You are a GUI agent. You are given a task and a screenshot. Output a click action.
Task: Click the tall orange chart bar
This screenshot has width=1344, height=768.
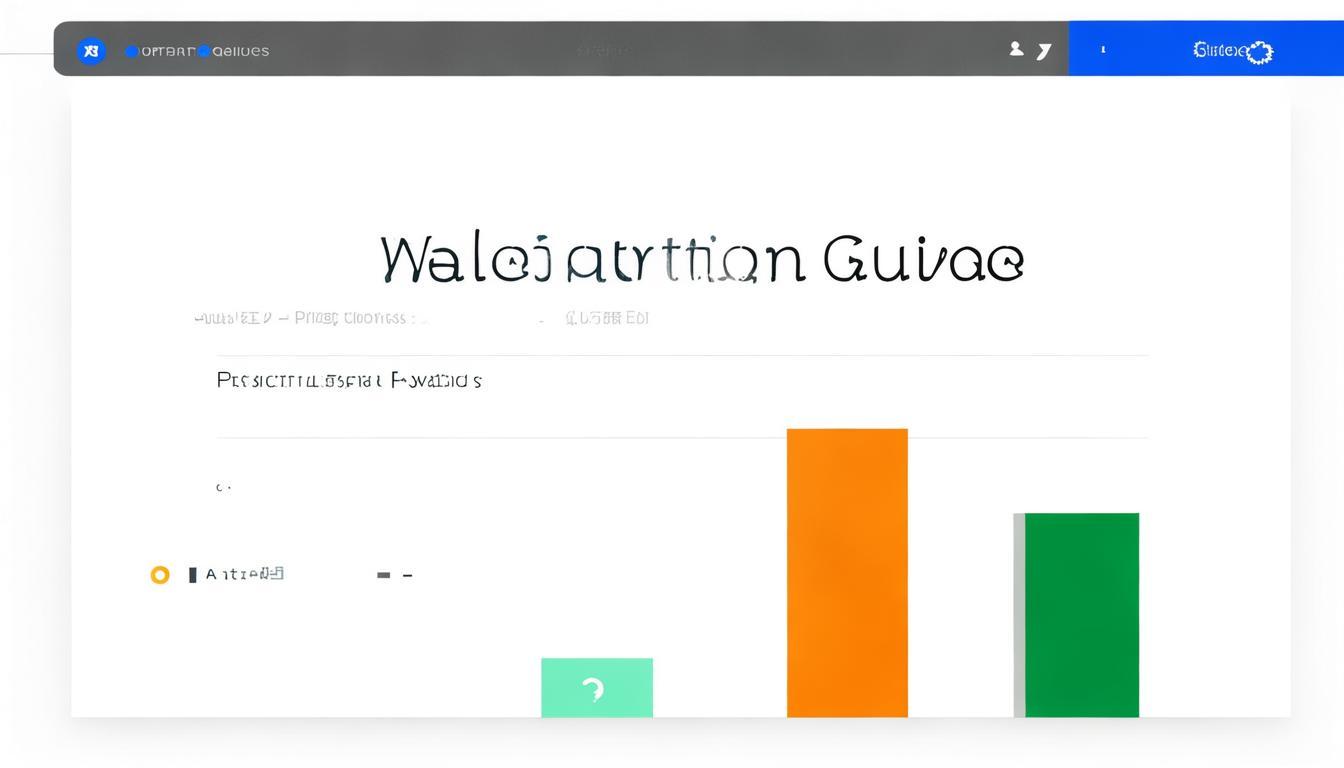(847, 572)
